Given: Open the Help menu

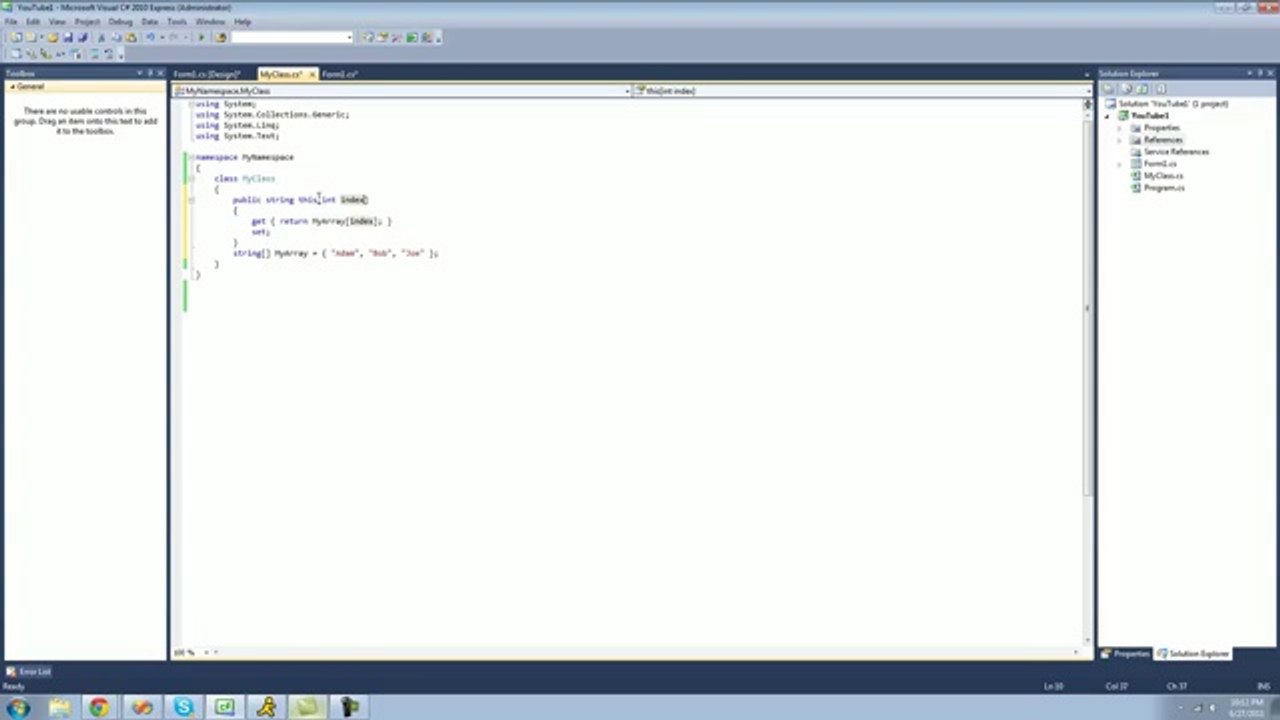Looking at the screenshot, I should coord(242,21).
